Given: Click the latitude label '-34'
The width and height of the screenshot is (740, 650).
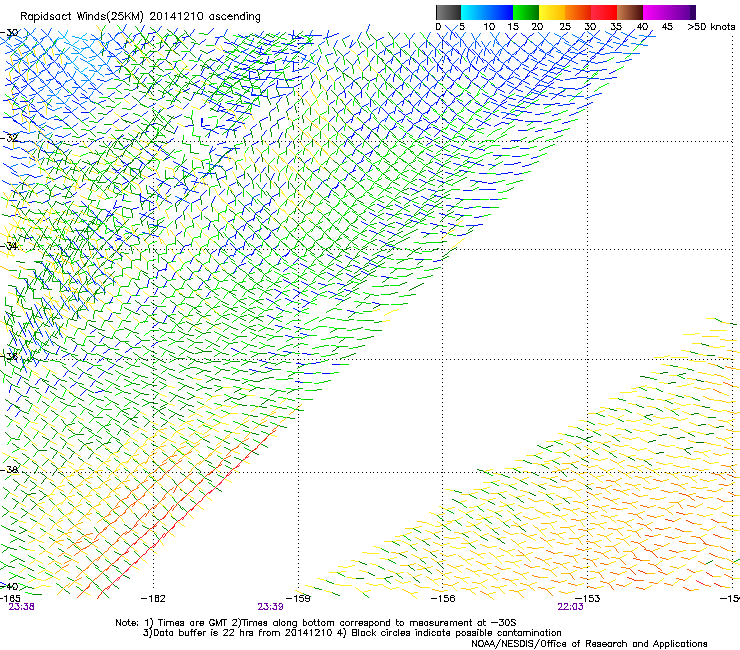Looking at the screenshot, I should pos(9,246).
